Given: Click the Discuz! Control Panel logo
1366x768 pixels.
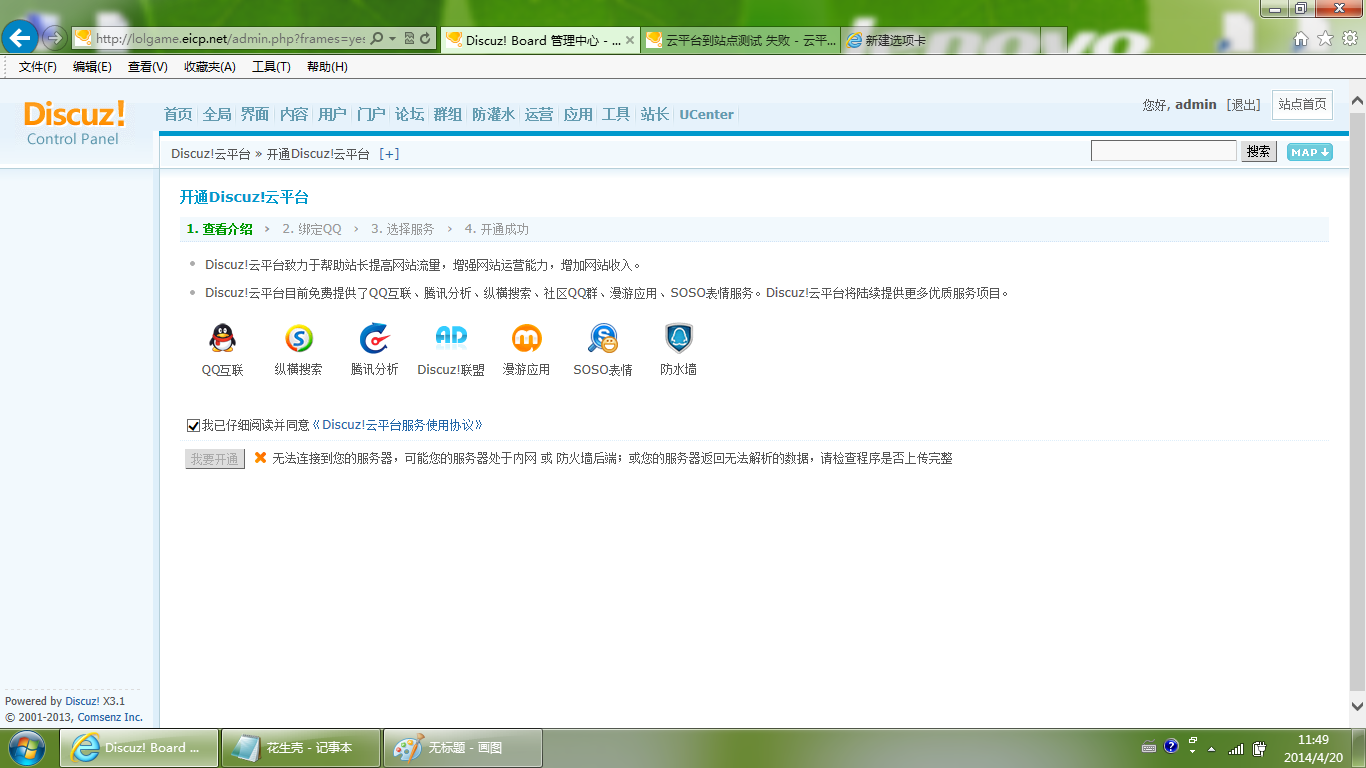Looking at the screenshot, I should pyautogui.click(x=74, y=123).
